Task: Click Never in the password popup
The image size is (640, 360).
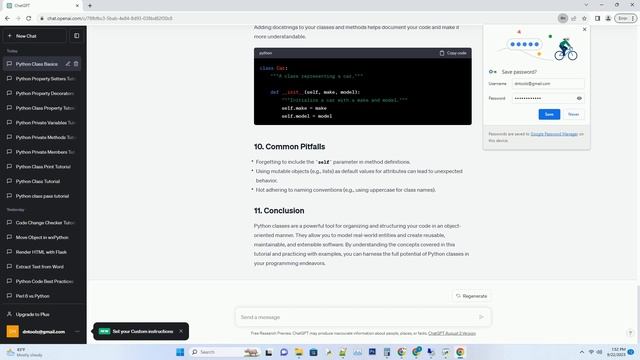Action: click(x=573, y=114)
